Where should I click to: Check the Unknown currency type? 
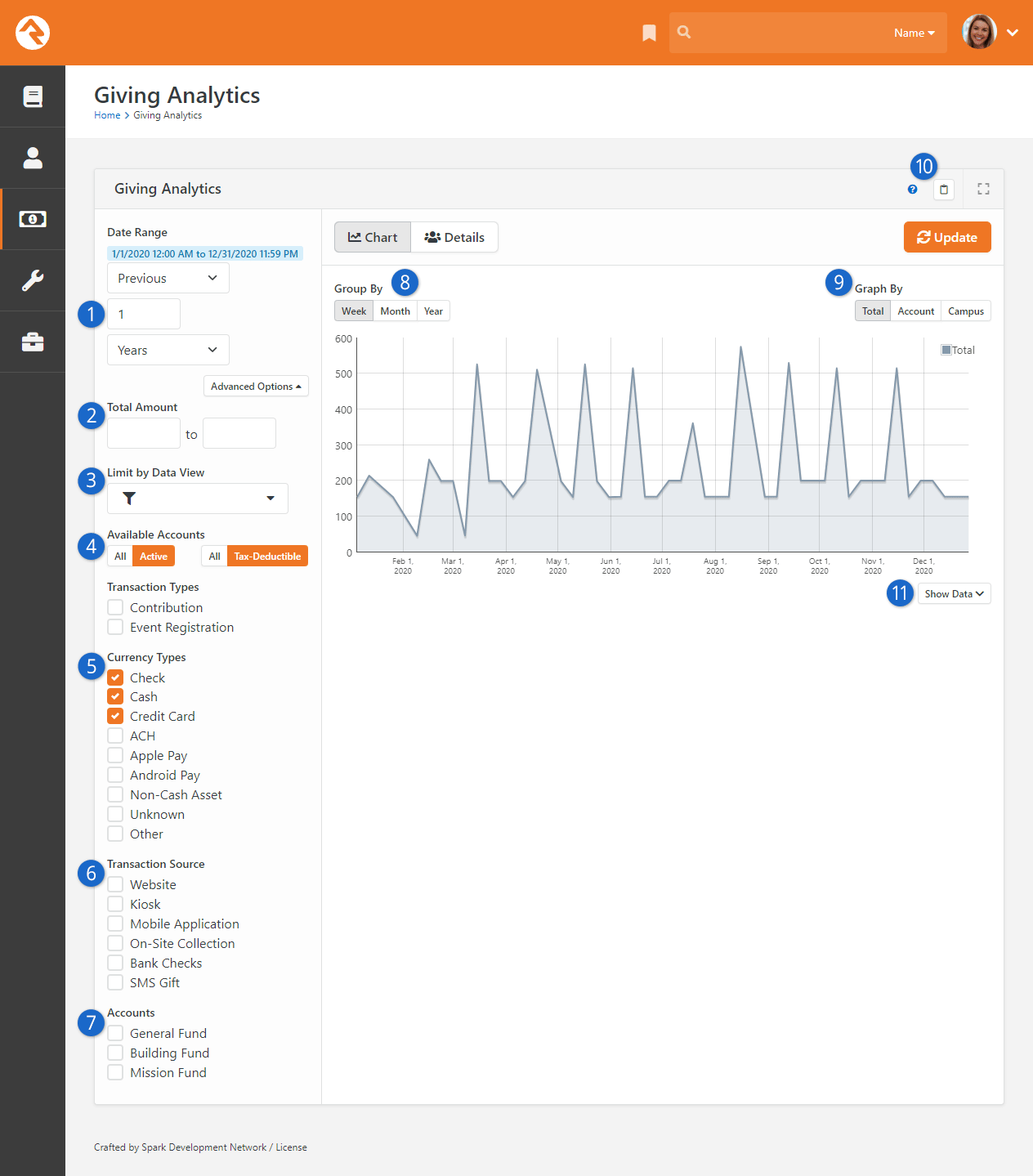click(x=115, y=814)
